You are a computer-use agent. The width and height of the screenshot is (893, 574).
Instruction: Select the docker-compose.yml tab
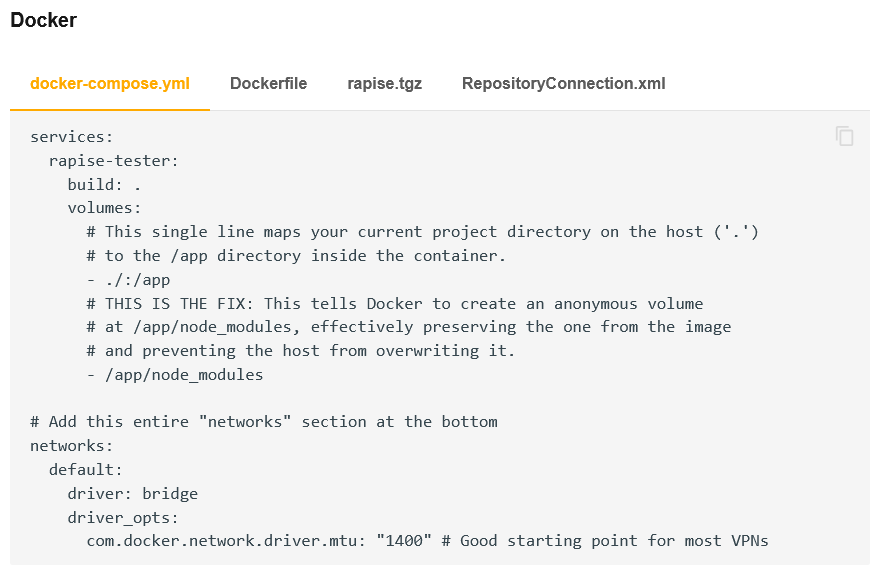point(110,83)
